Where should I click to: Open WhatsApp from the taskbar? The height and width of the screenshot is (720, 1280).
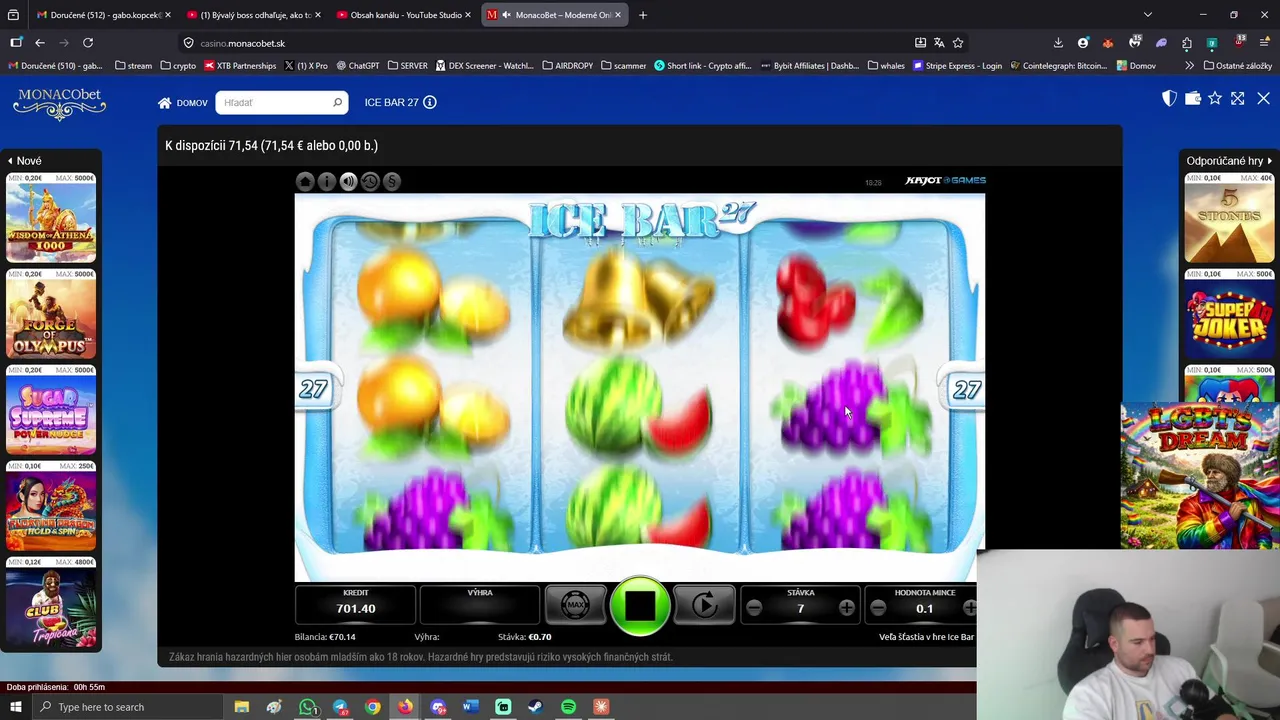[x=307, y=707]
